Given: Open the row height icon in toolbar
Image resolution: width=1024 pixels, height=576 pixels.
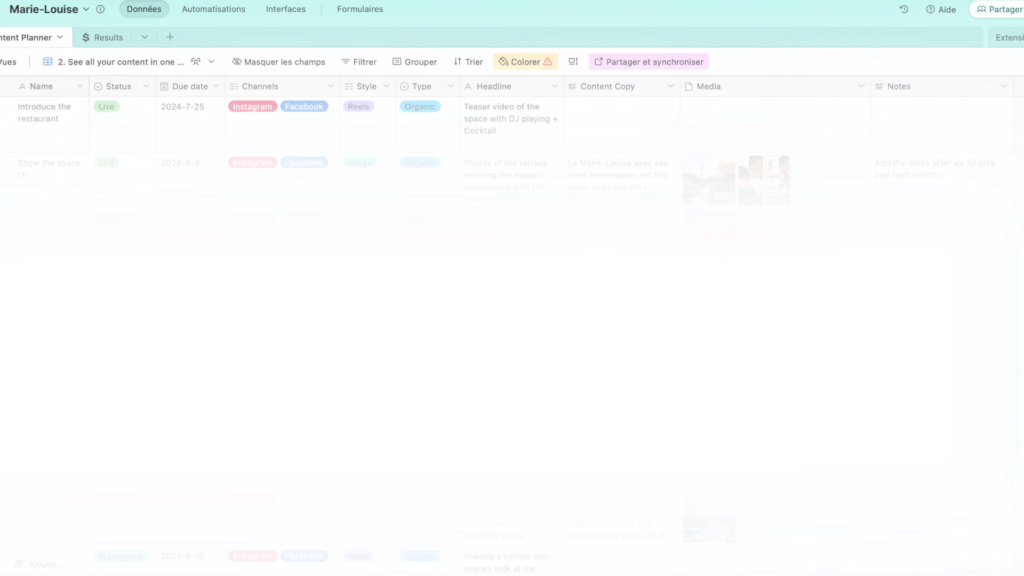Looking at the screenshot, I should click(573, 62).
